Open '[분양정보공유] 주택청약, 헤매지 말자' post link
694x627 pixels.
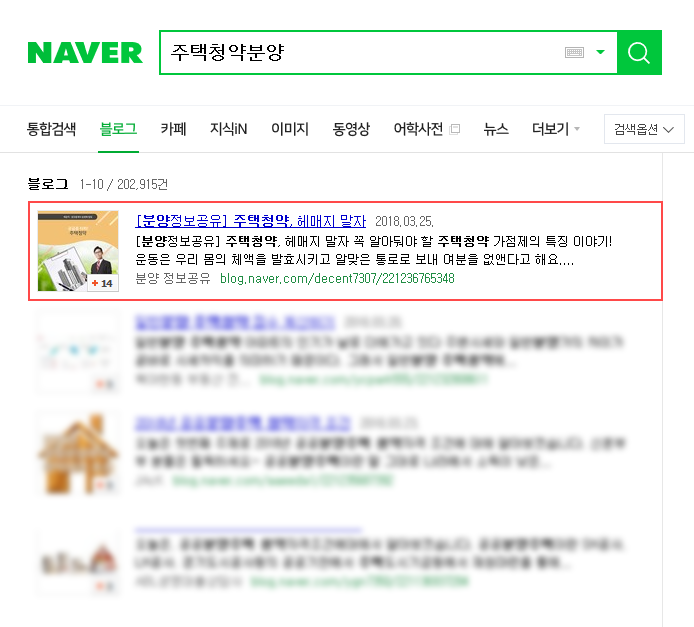coord(251,220)
